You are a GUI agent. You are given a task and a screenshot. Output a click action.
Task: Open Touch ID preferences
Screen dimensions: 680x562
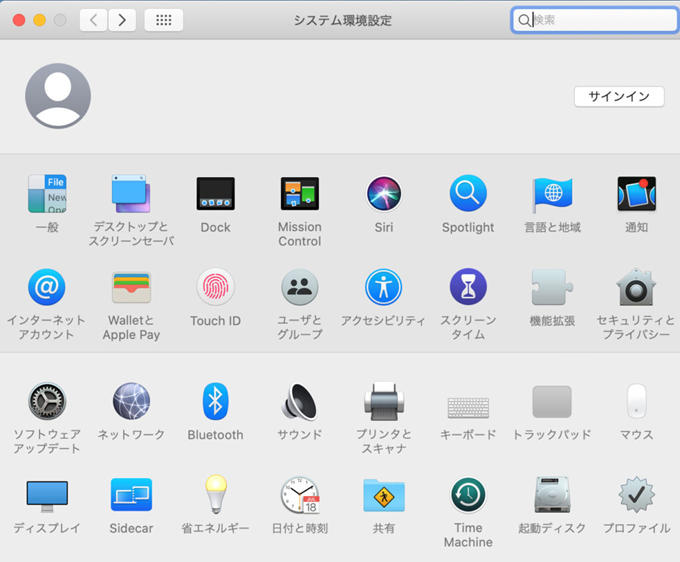(216, 287)
